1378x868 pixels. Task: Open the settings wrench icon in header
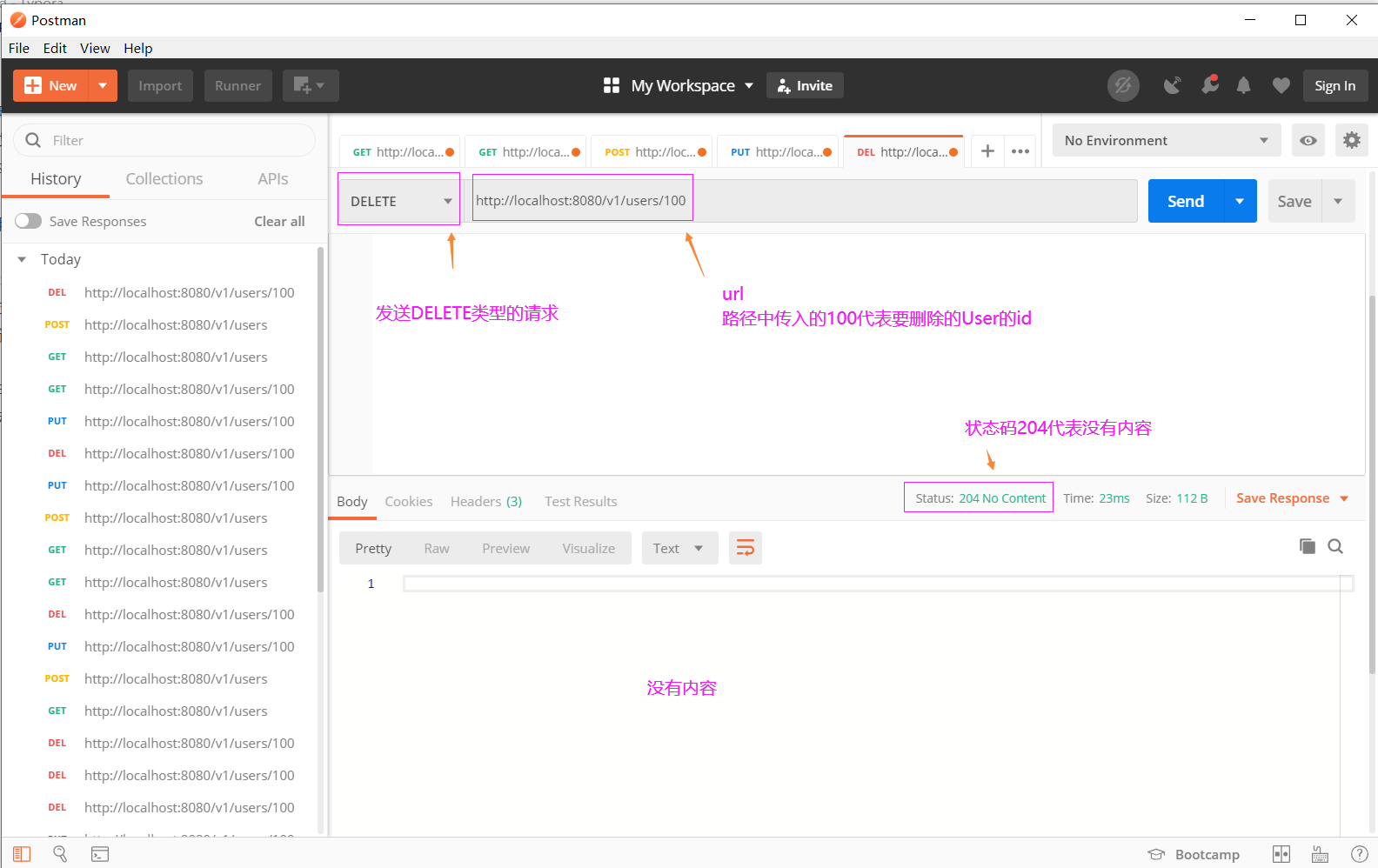[1209, 85]
